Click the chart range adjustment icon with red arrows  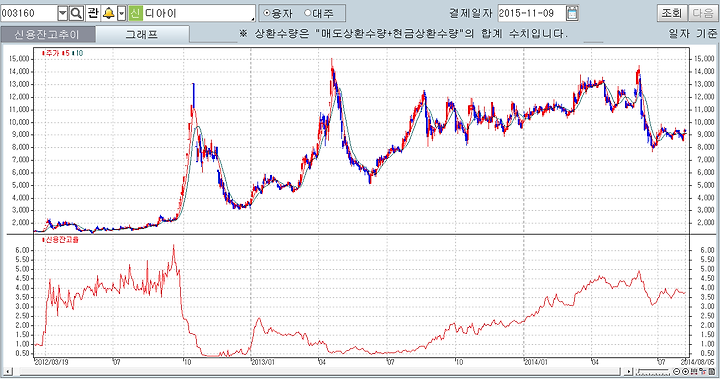pos(694,371)
